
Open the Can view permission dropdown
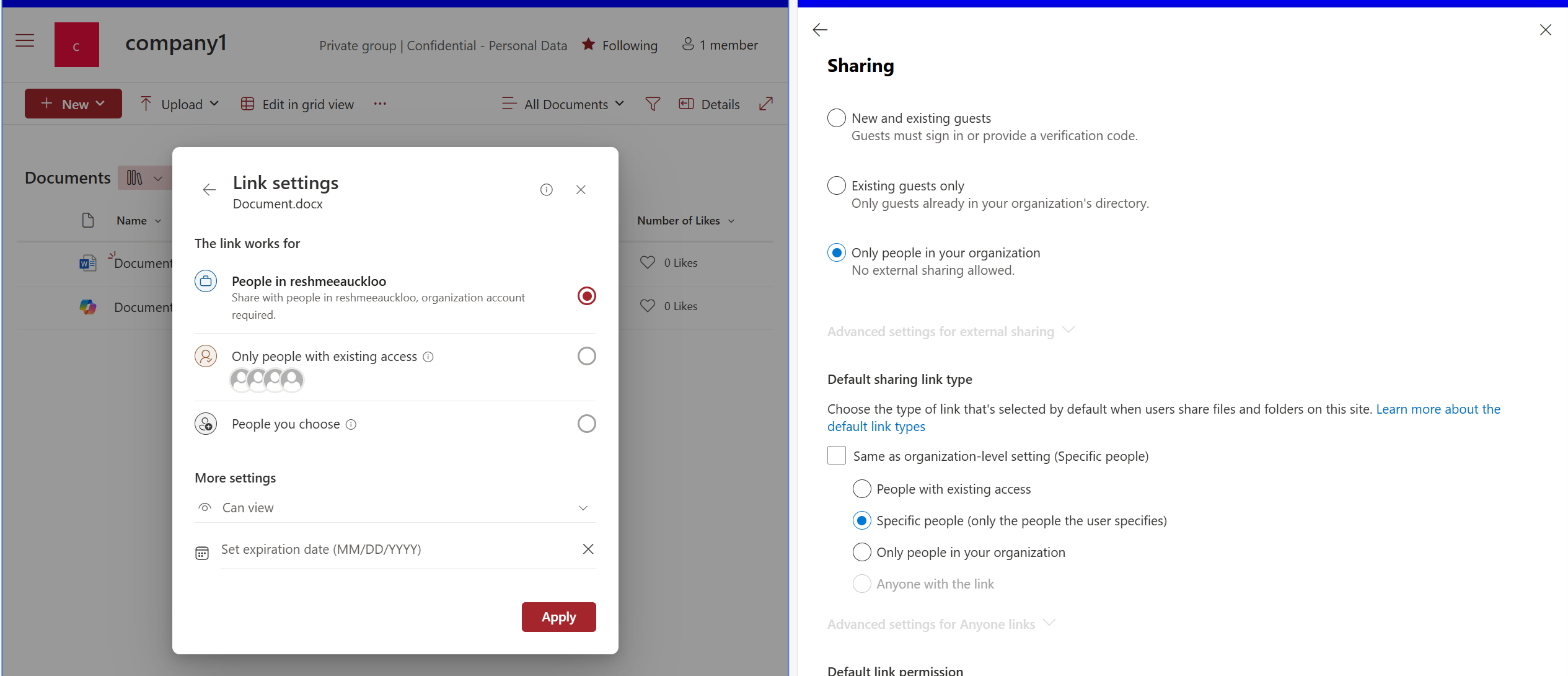583,507
